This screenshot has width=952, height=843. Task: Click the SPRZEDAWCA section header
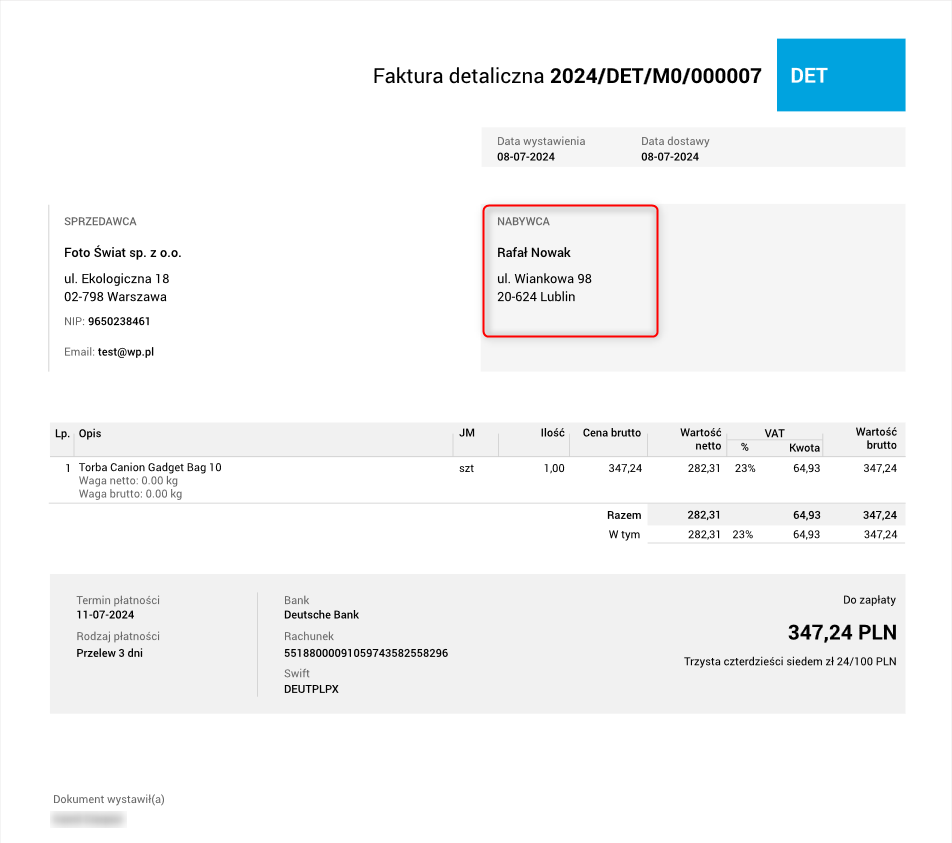[101, 221]
